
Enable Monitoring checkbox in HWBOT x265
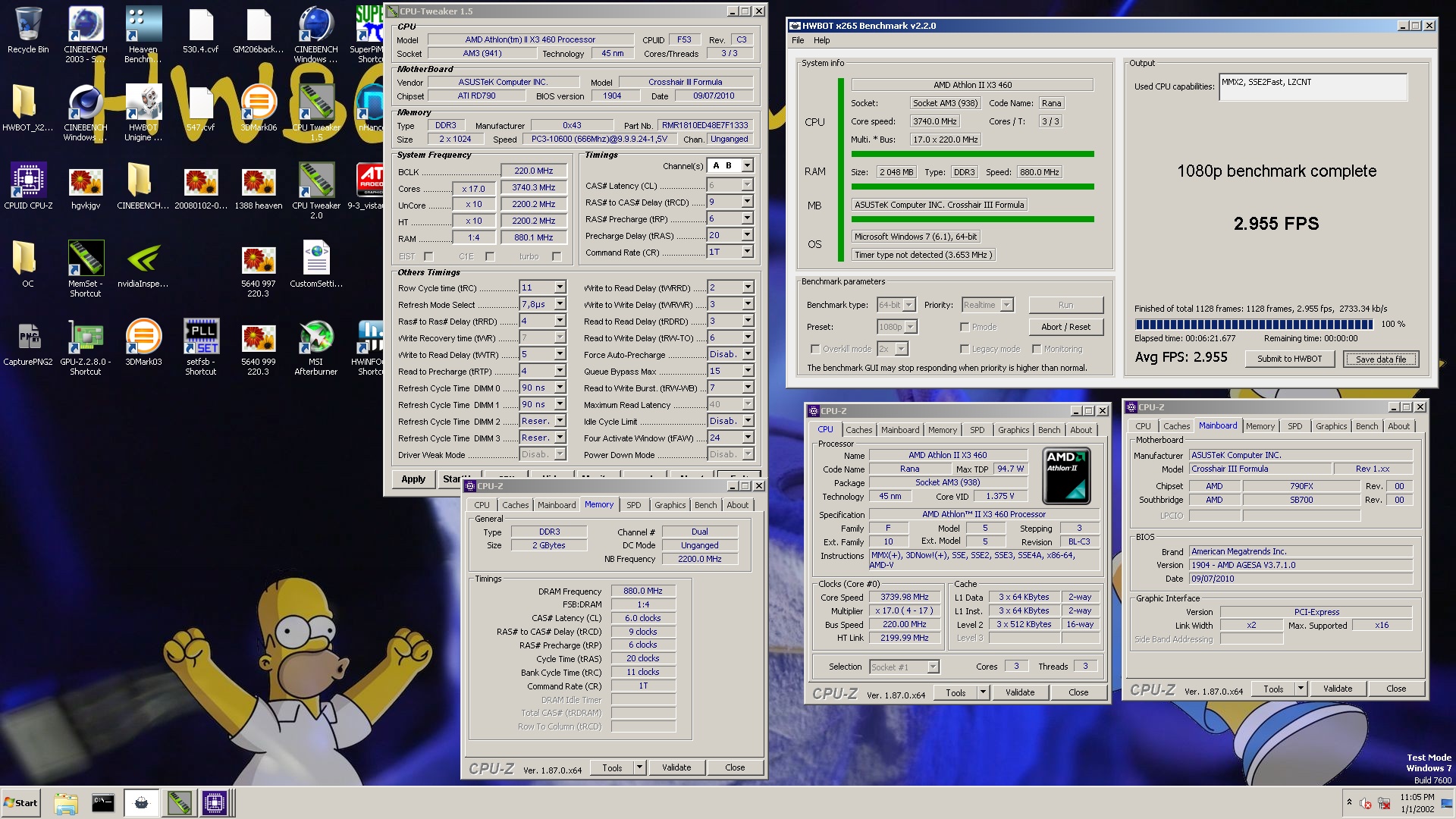point(1037,349)
